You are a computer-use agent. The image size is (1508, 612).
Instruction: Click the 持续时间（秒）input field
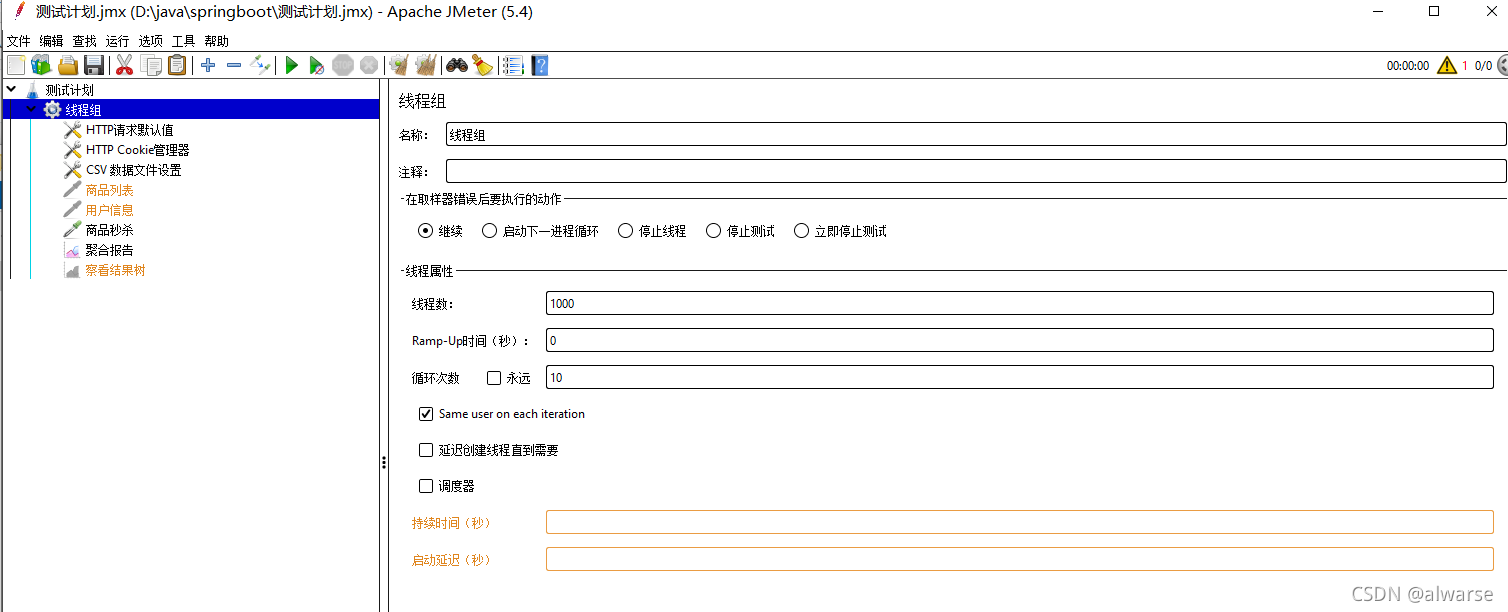point(1019,522)
